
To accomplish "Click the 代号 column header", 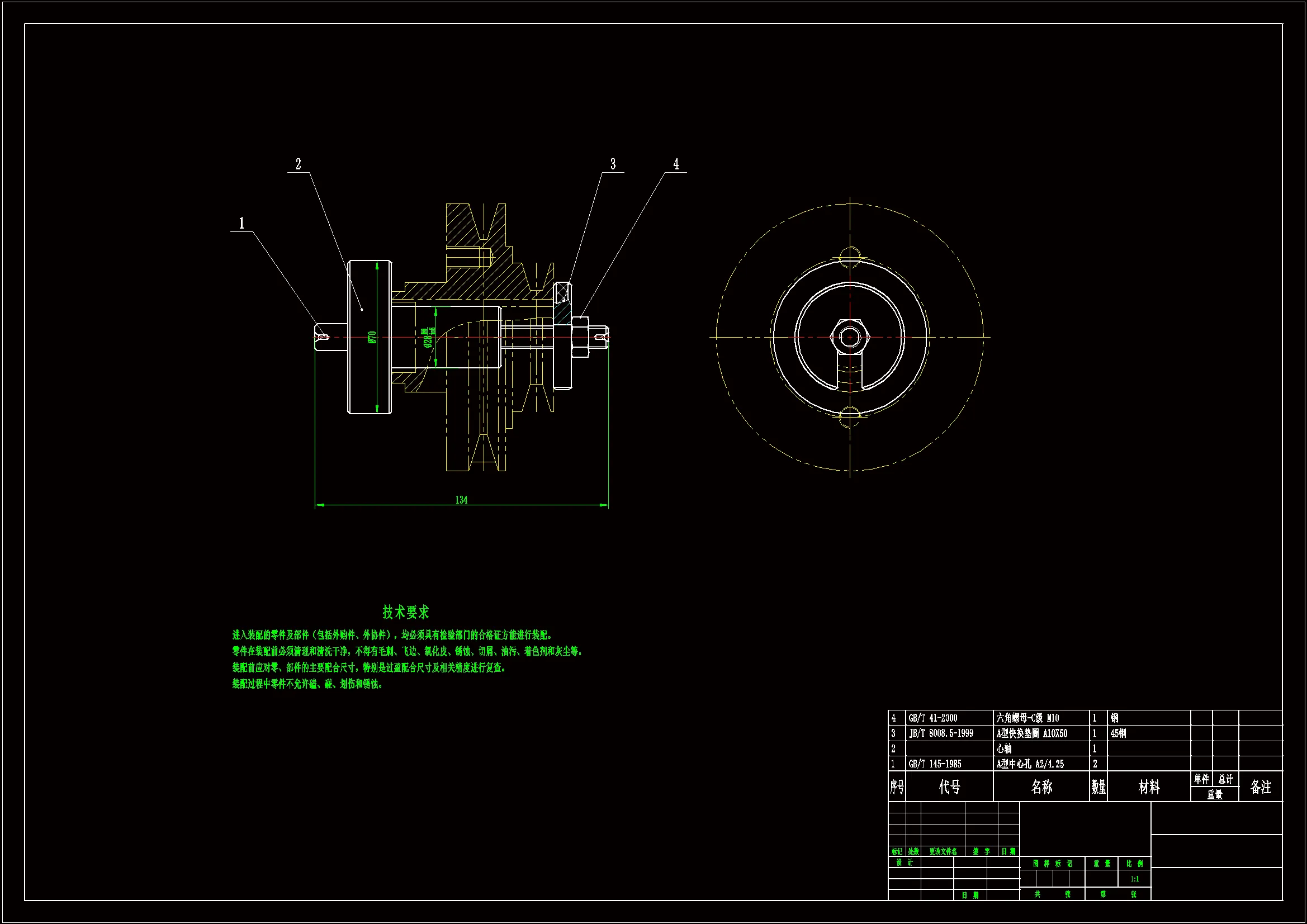I will point(950,787).
